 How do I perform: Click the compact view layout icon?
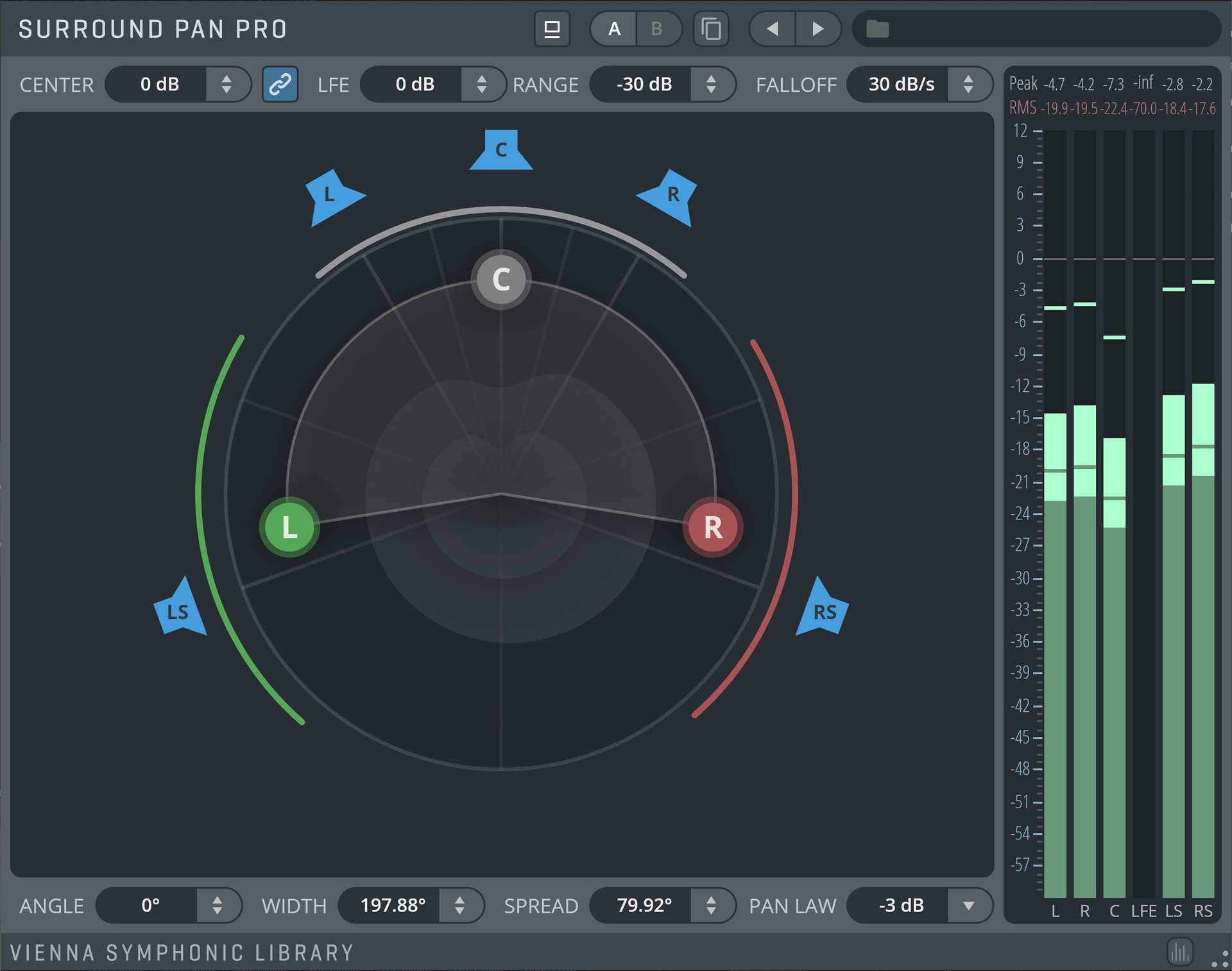pyautogui.click(x=552, y=29)
